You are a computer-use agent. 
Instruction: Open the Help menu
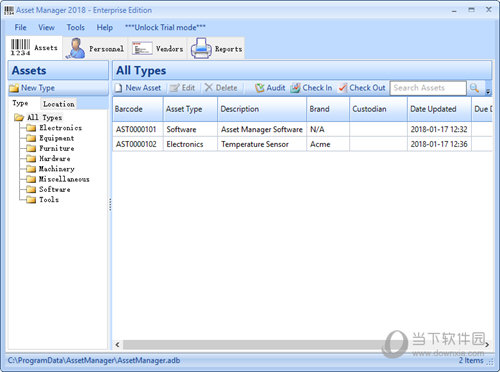coord(104,27)
